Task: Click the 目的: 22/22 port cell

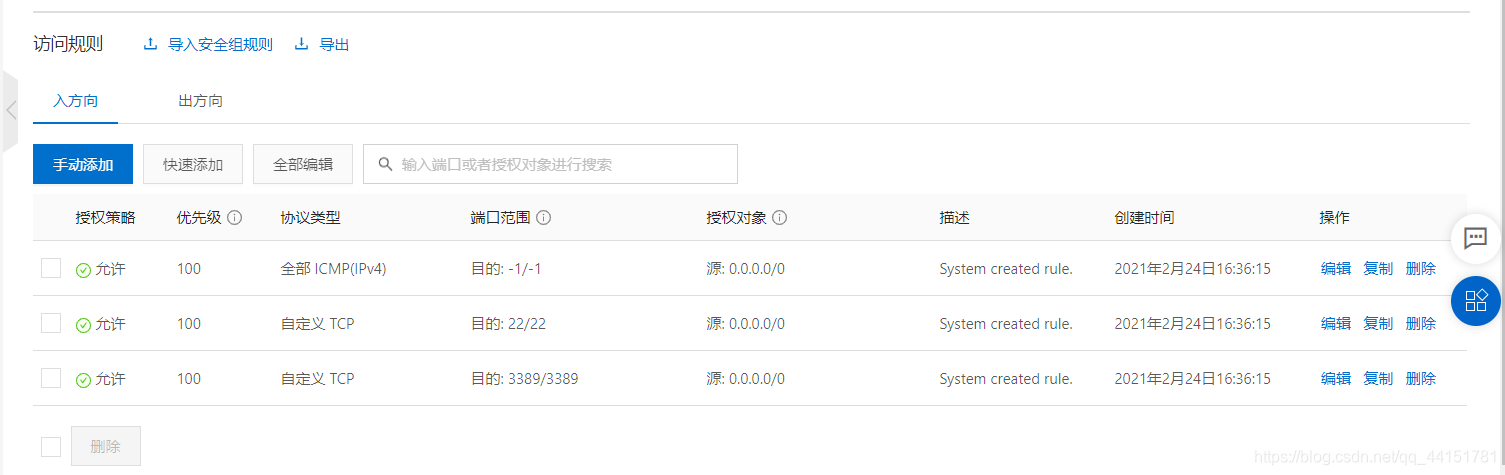Action: point(508,323)
